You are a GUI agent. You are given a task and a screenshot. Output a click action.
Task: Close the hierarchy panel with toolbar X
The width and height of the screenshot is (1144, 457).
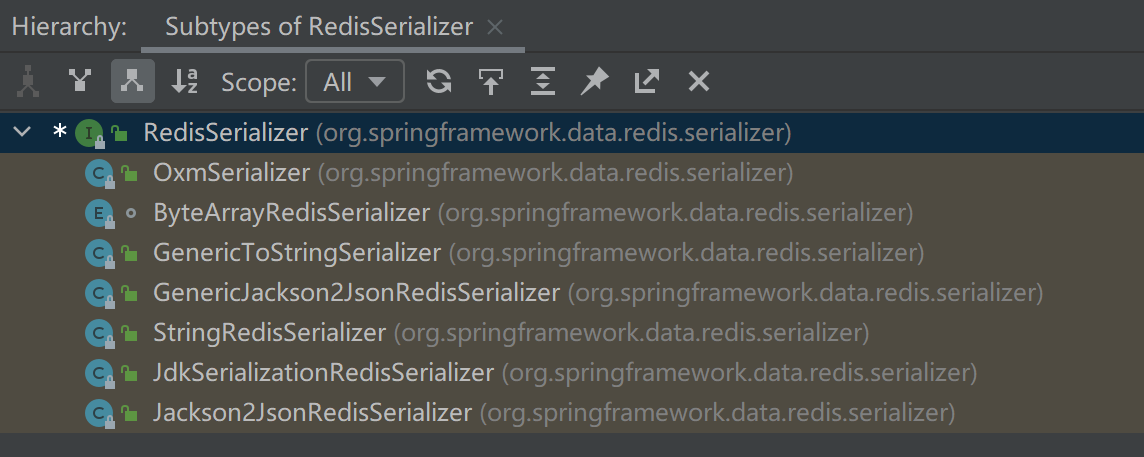pos(699,81)
